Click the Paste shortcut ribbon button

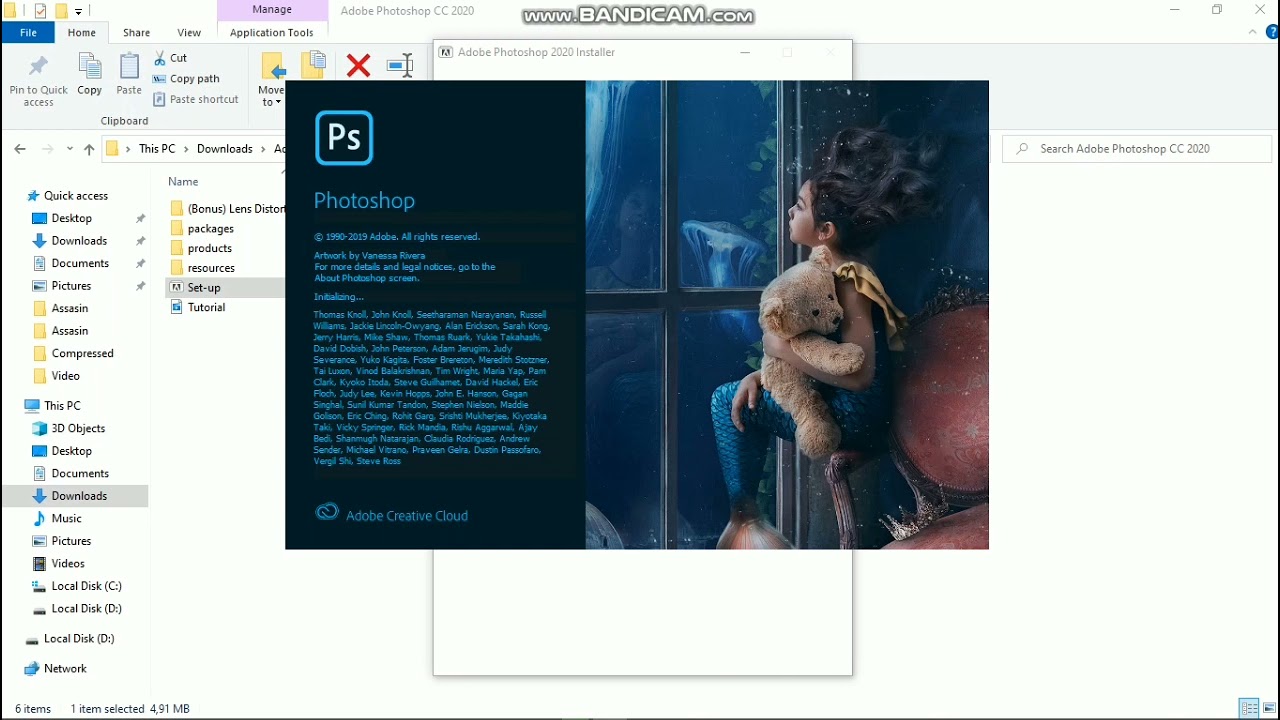196,99
